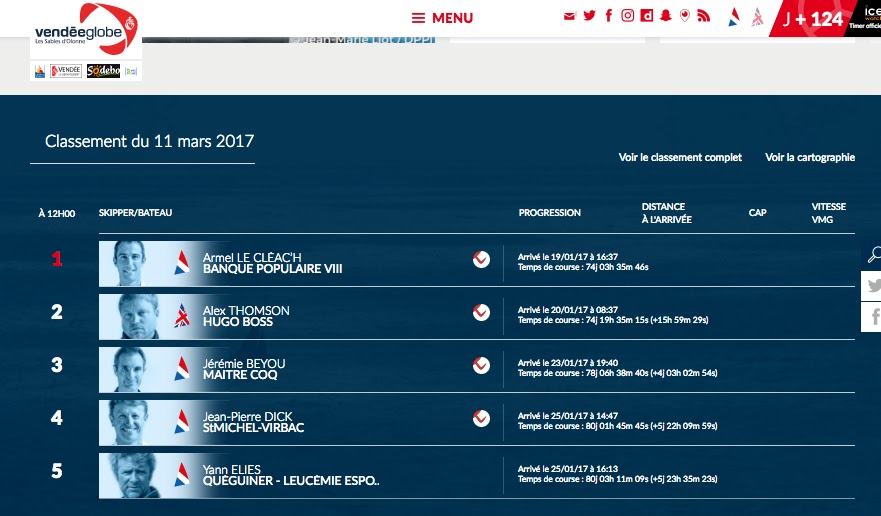Click the Ice Watch official timer logo

pyautogui.click(x=865, y=17)
